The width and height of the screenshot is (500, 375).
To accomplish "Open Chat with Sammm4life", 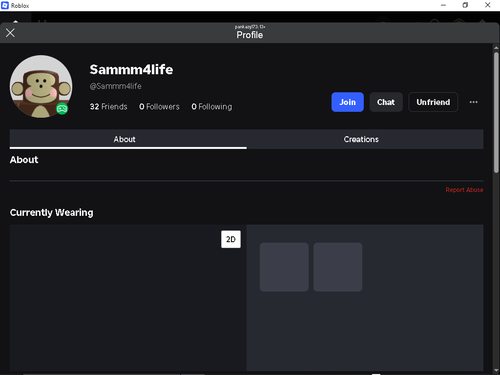I will pyautogui.click(x=386, y=102).
